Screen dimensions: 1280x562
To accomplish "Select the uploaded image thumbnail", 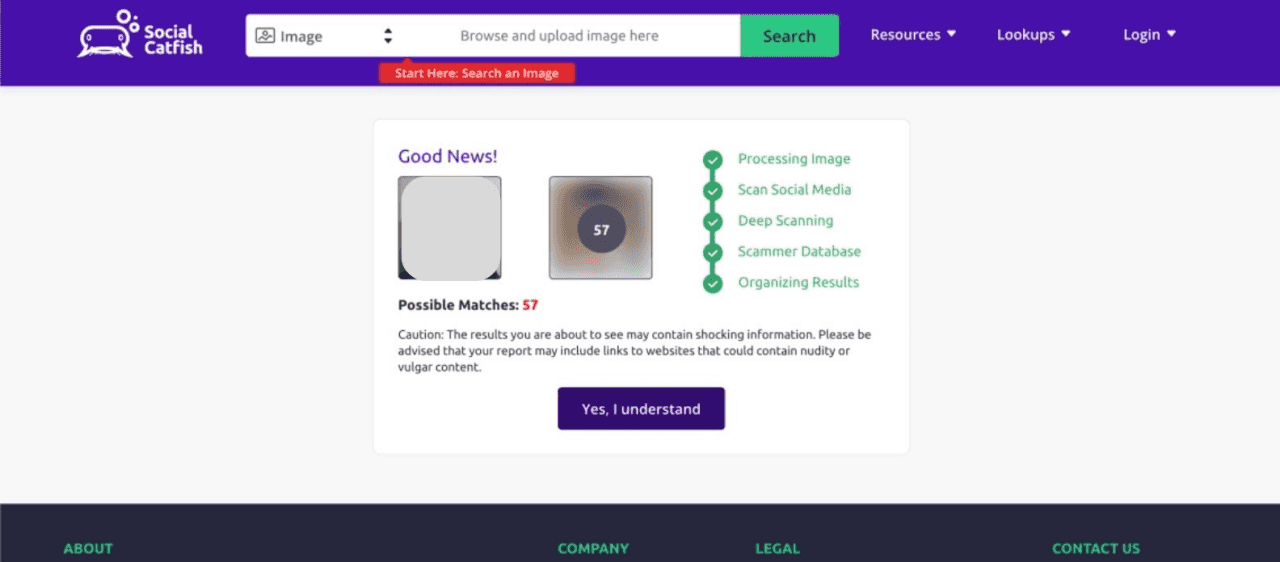I will [x=450, y=228].
